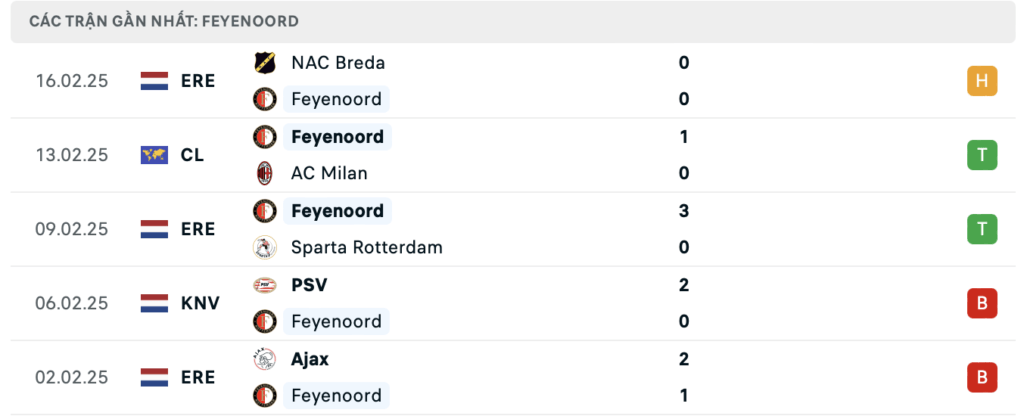Click the red B badge for PSV match
Screen dimensions: 1024x416
(x=982, y=303)
